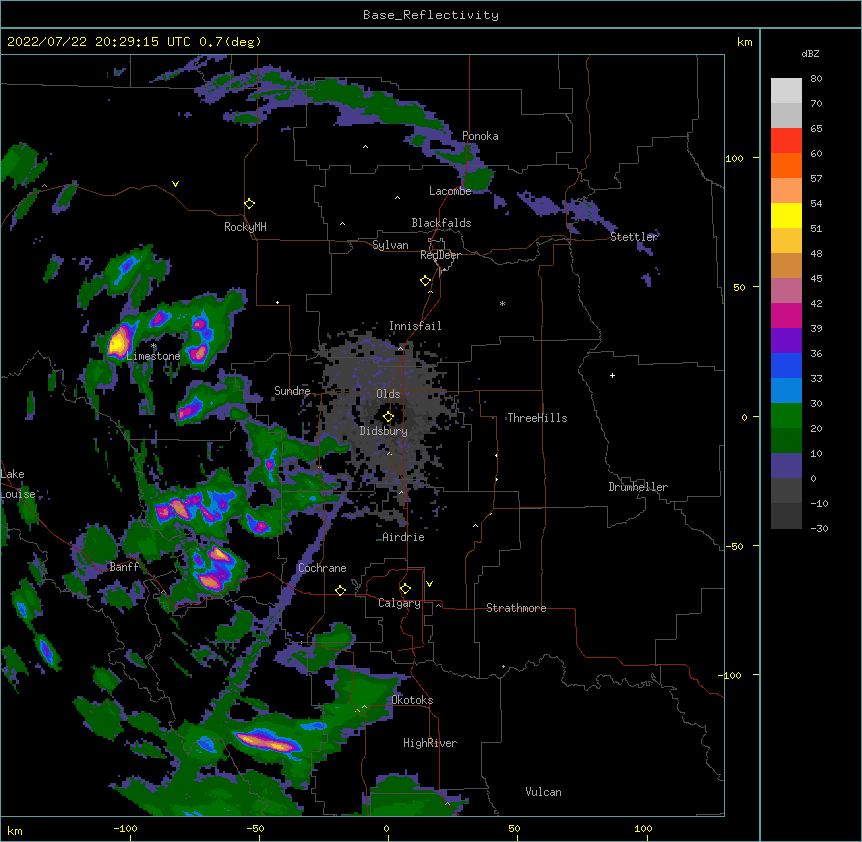Click the magenta 39 dBZ legend swatch
Image resolution: width=862 pixels, height=842 pixels.
[786, 315]
